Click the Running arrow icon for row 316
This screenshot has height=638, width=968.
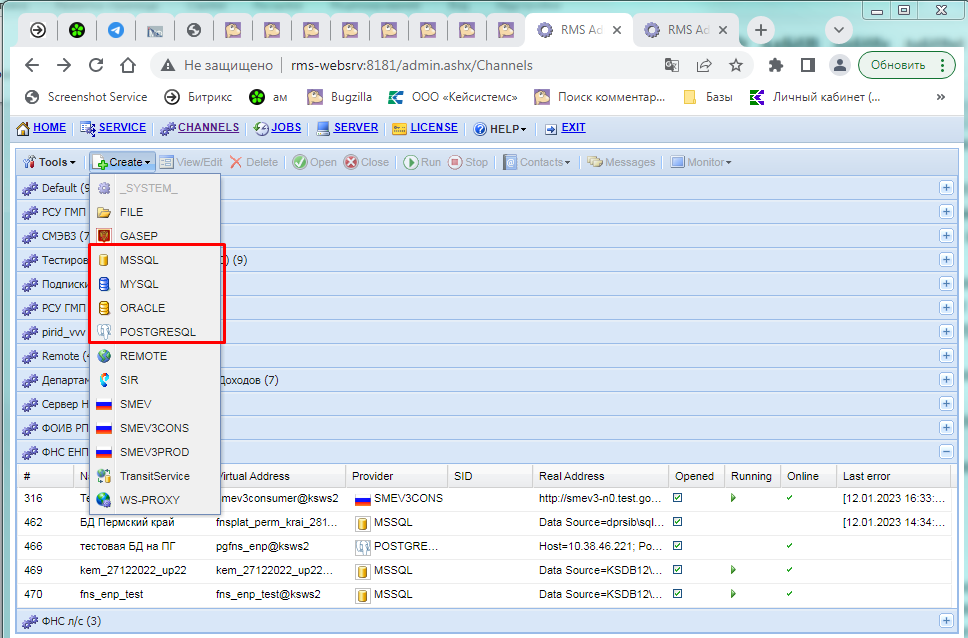(x=733, y=498)
